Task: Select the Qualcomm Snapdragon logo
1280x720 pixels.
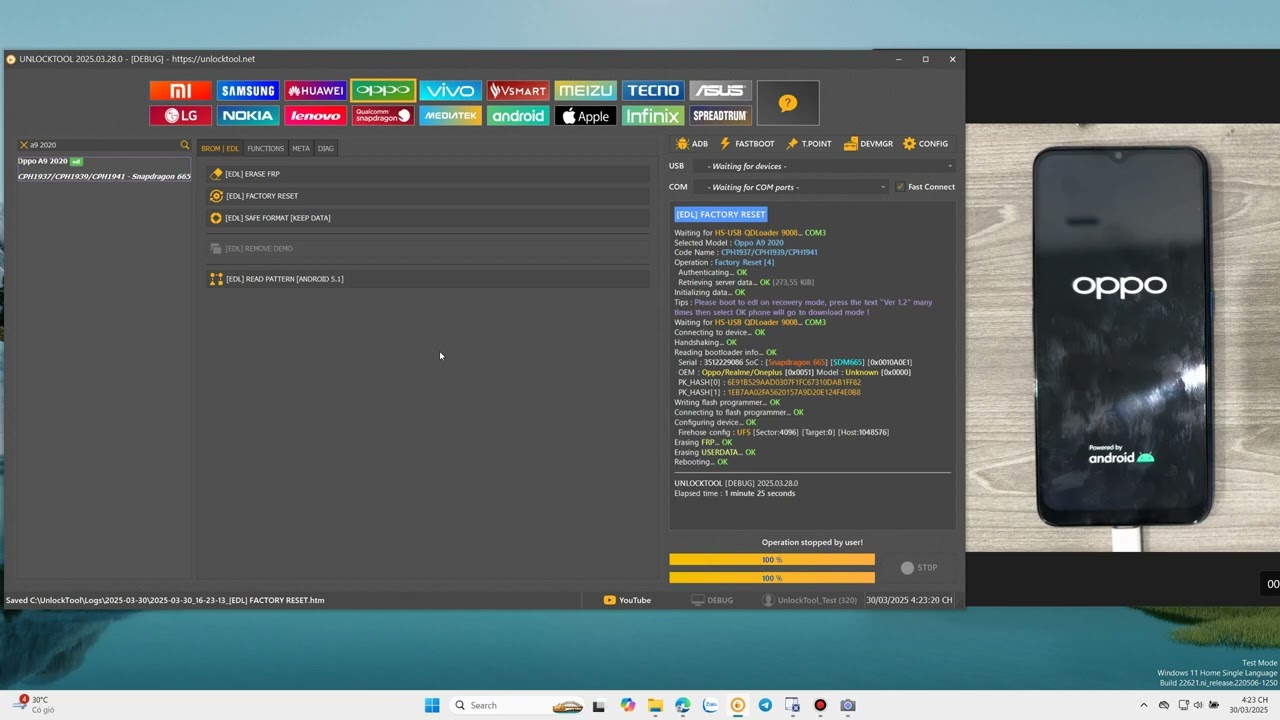Action: click(383, 116)
